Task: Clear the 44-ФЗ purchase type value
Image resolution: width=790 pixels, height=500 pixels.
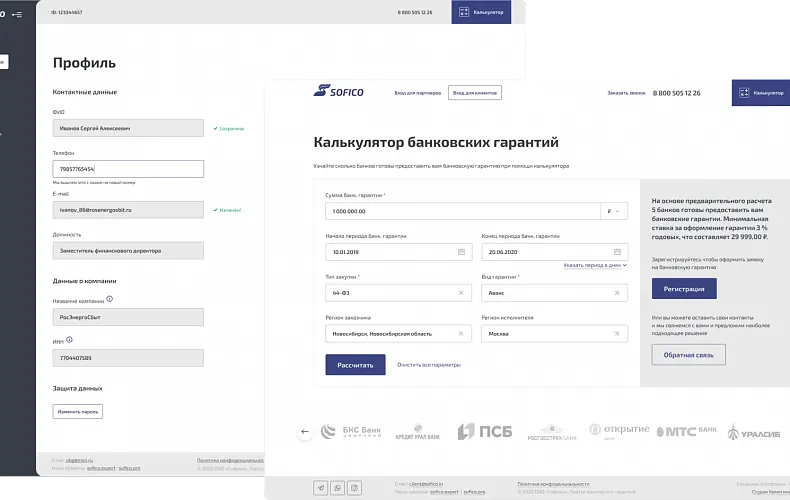Action: click(461, 293)
